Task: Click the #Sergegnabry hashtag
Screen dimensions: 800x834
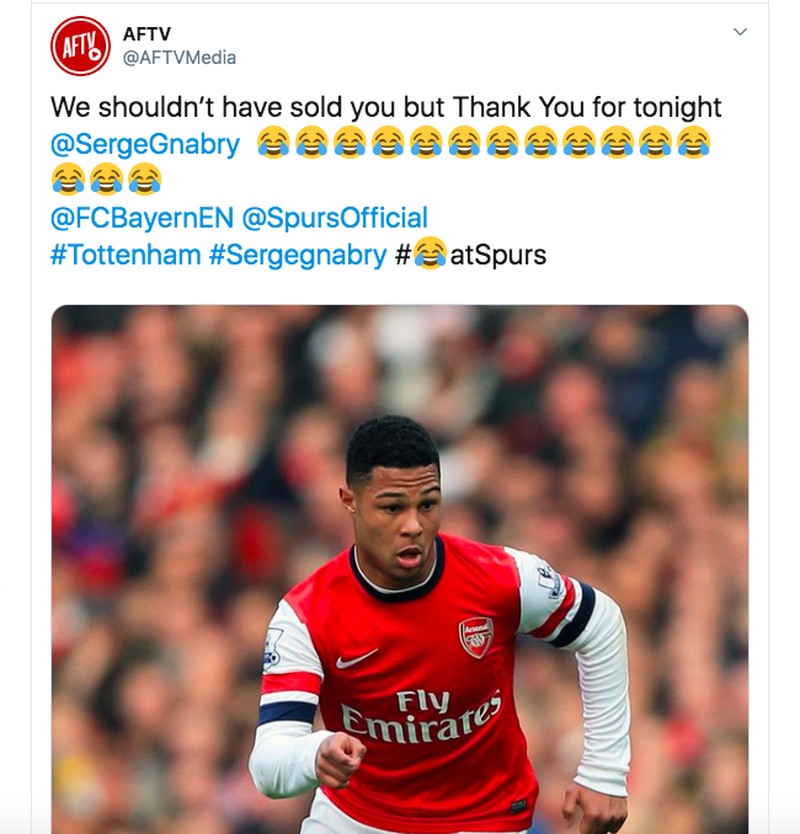Action: (297, 254)
